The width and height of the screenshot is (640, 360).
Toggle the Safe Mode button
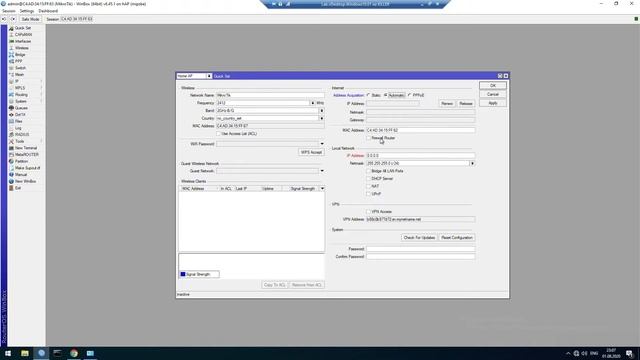pos(30,19)
